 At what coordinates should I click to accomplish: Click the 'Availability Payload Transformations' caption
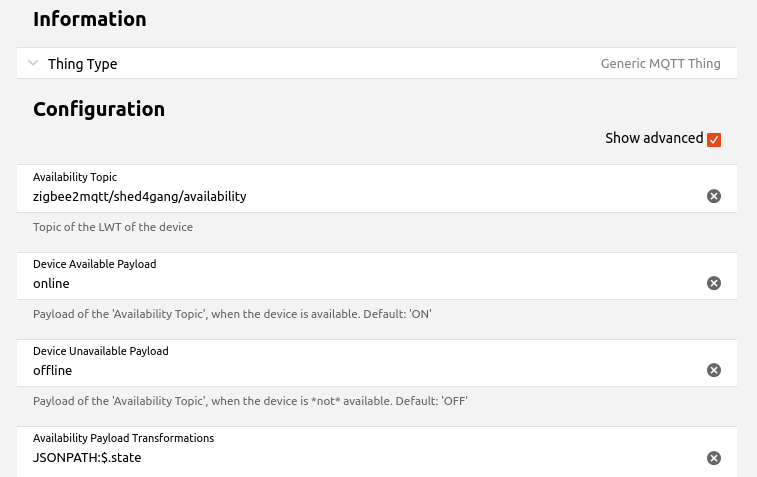pyautogui.click(x=123, y=438)
